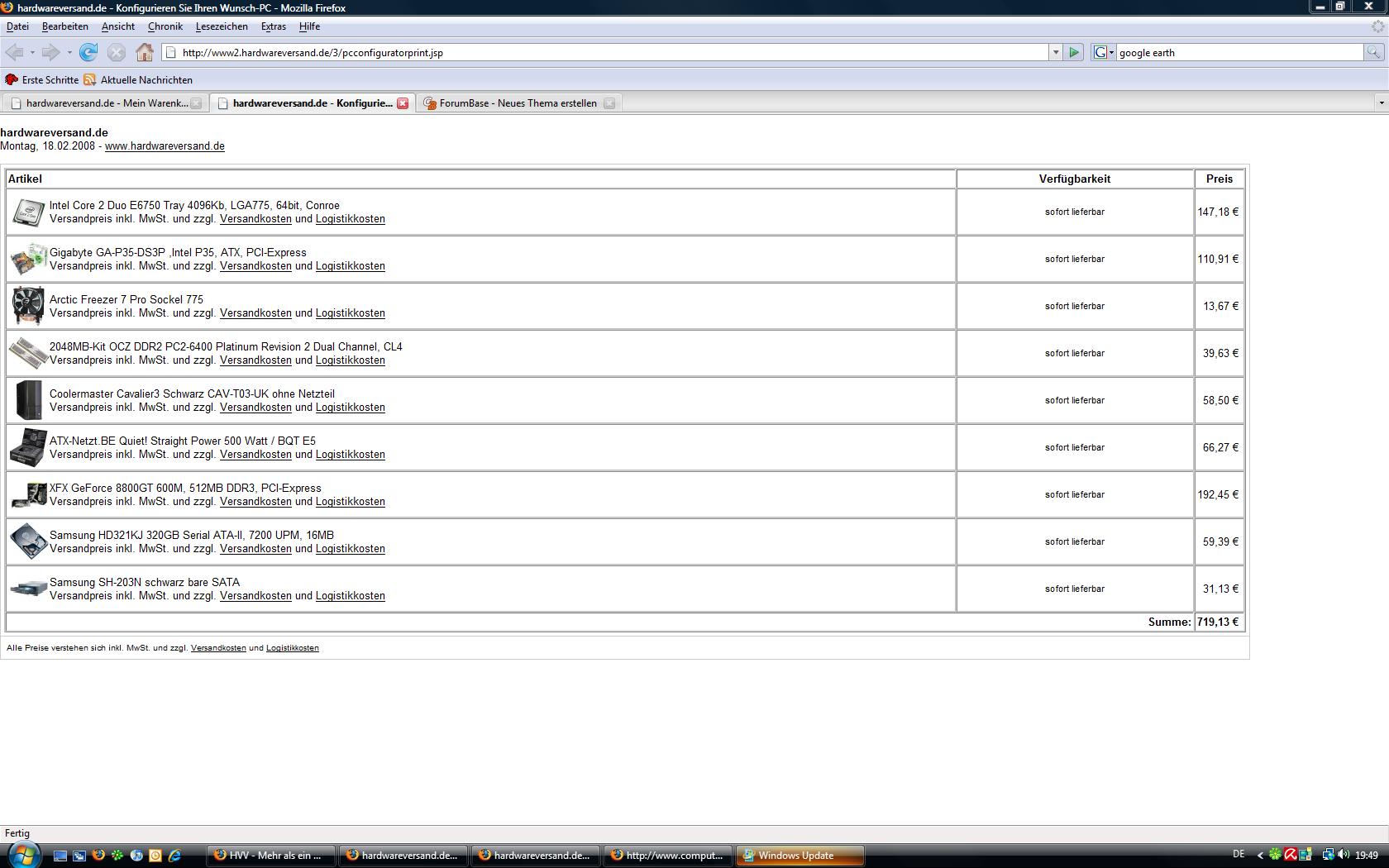1389x868 pixels.
Task: Open the address bar history dropdown
Action: pos(1056,52)
